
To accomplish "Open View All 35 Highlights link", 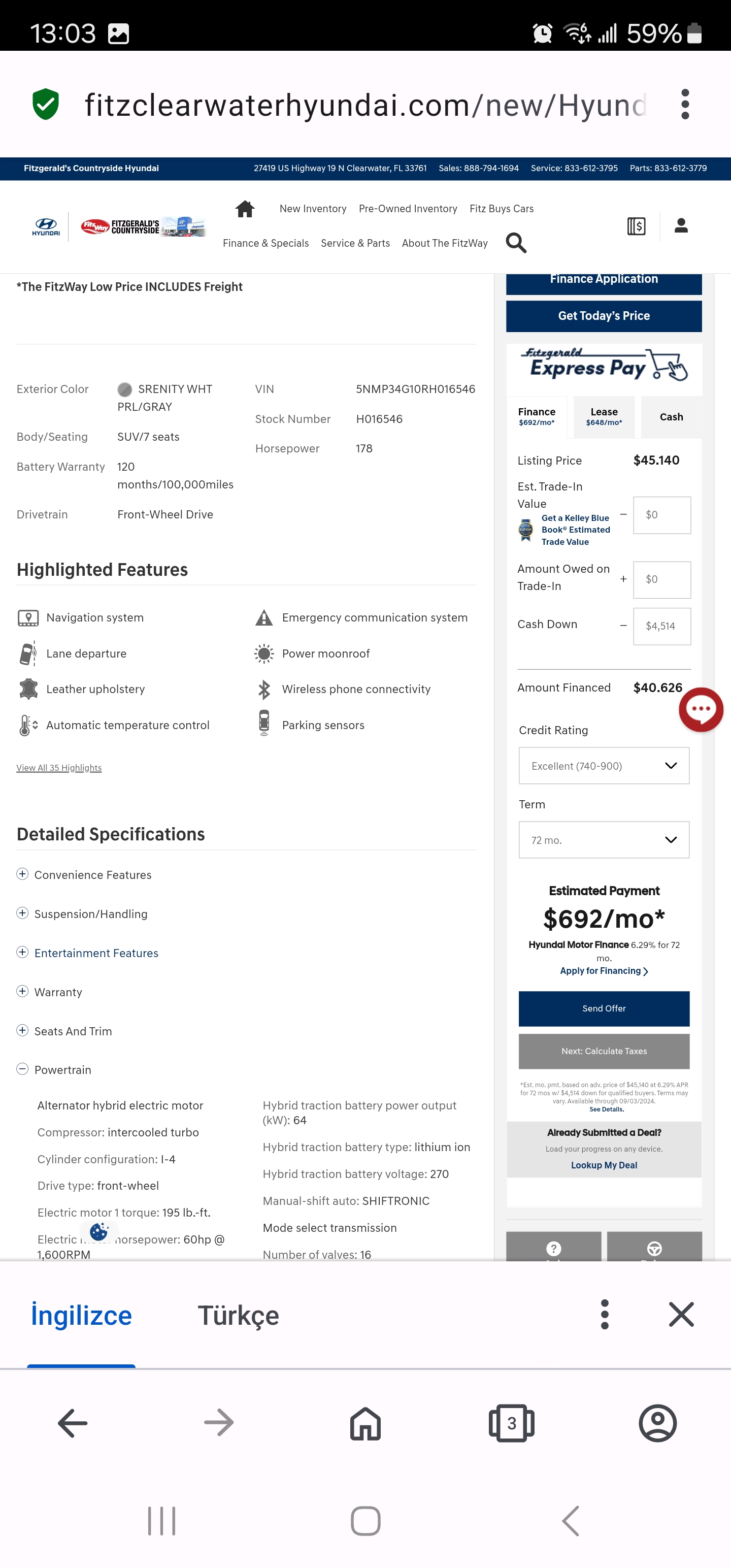I will [59, 768].
